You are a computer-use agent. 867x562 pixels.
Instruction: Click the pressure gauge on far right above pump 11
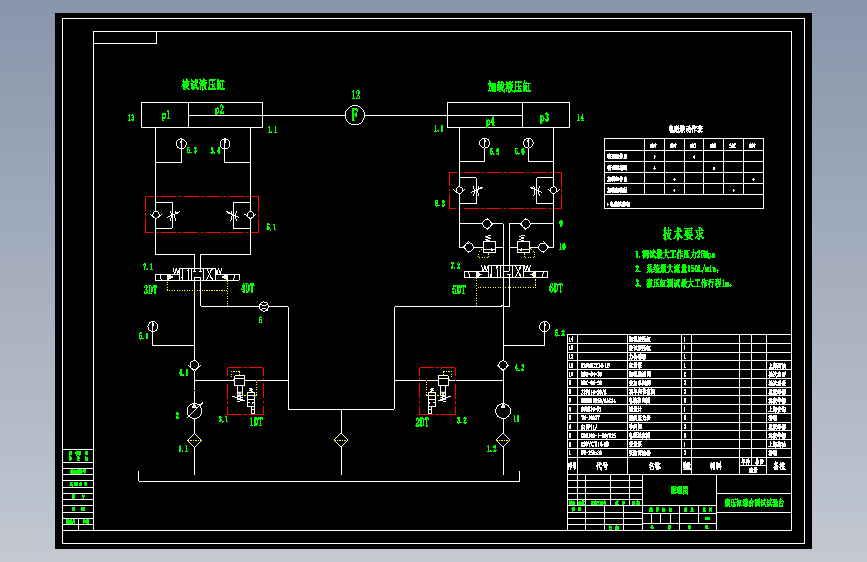545,326
